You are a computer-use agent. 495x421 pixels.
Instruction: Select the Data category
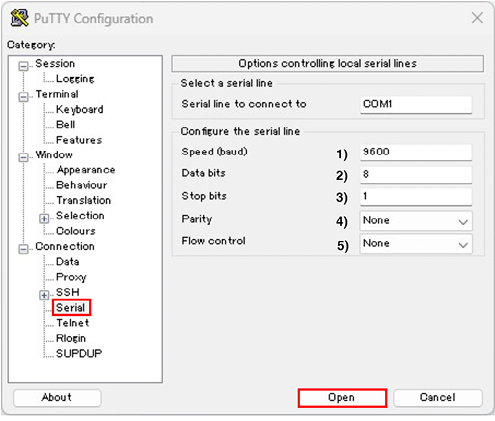(x=68, y=262)
